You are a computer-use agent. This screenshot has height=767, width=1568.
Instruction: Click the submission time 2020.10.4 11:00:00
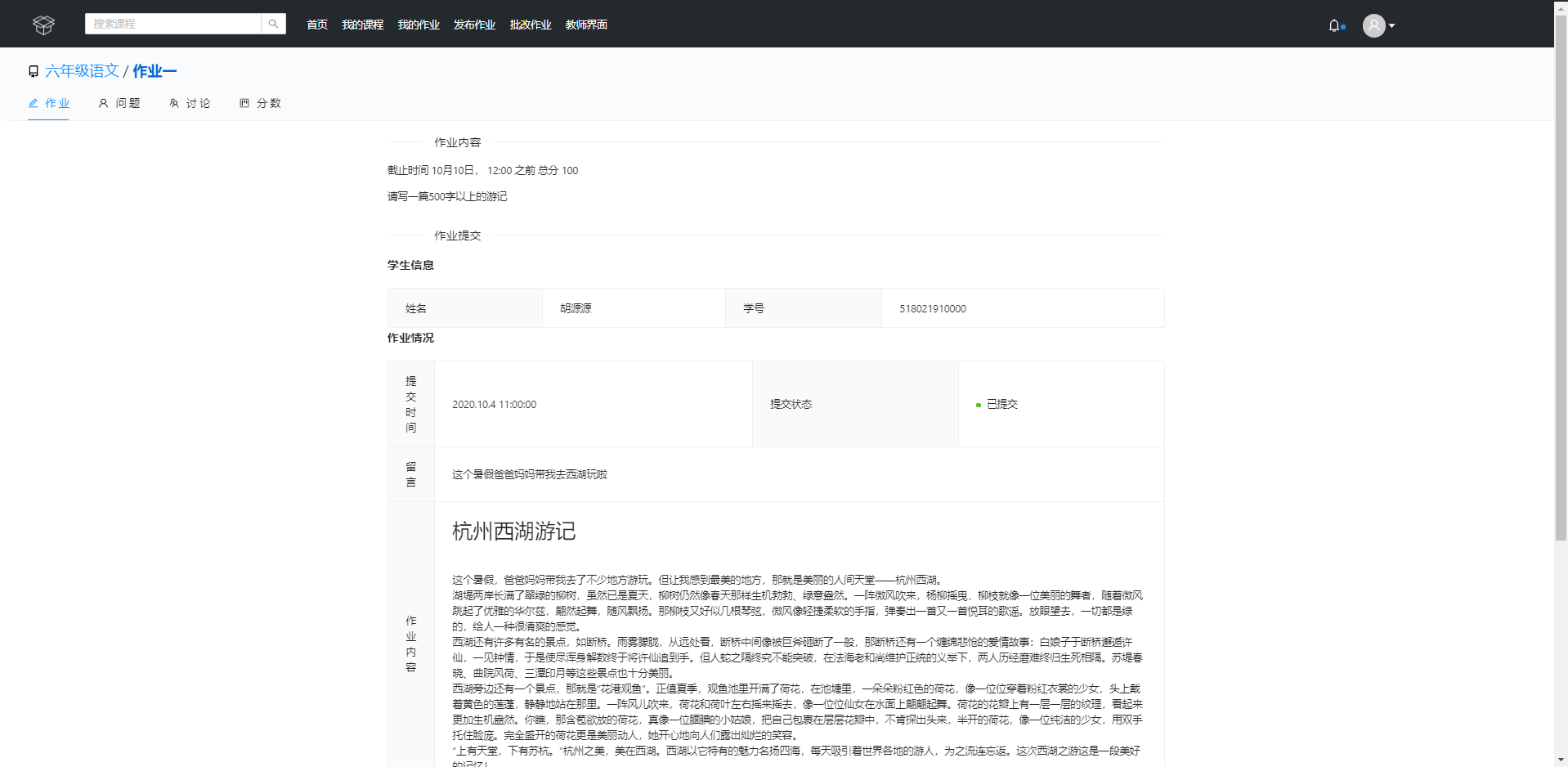(x=495, y=404)
